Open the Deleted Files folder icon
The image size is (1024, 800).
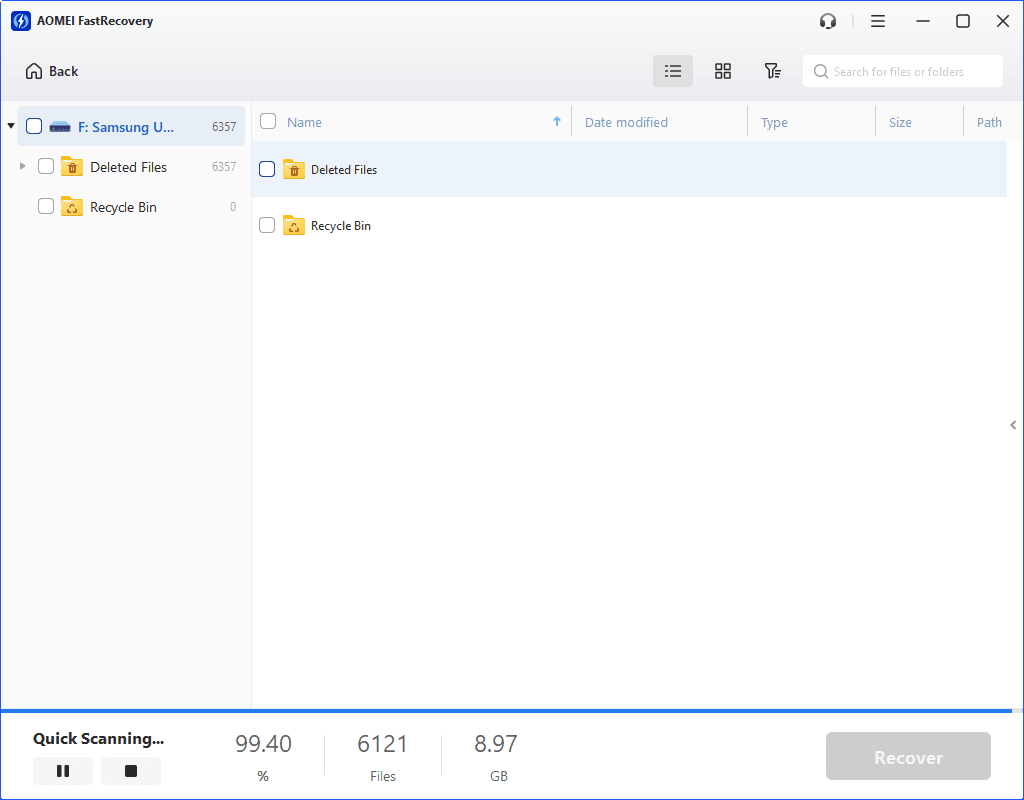coord(293,169)
